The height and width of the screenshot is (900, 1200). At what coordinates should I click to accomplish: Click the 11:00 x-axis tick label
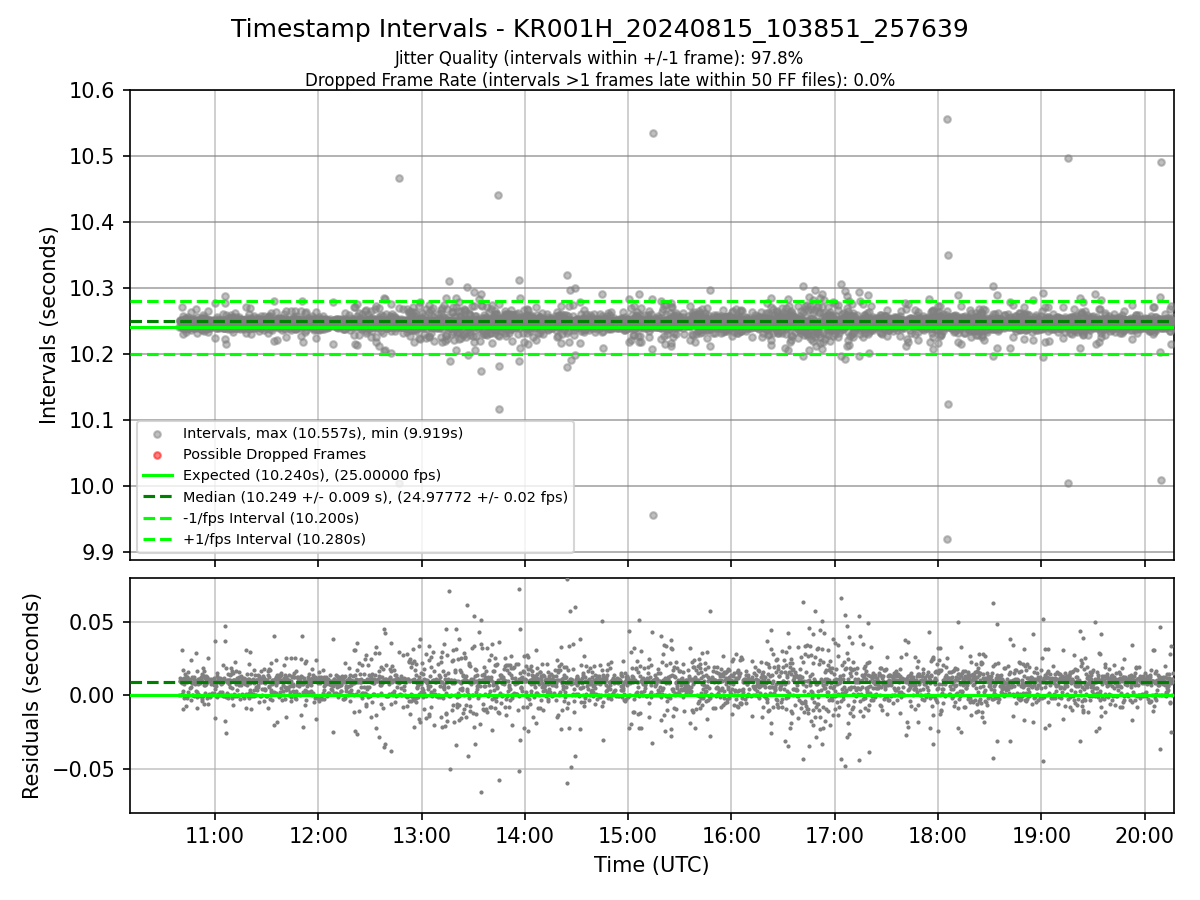pyautogui.click(x=215, y=835)
